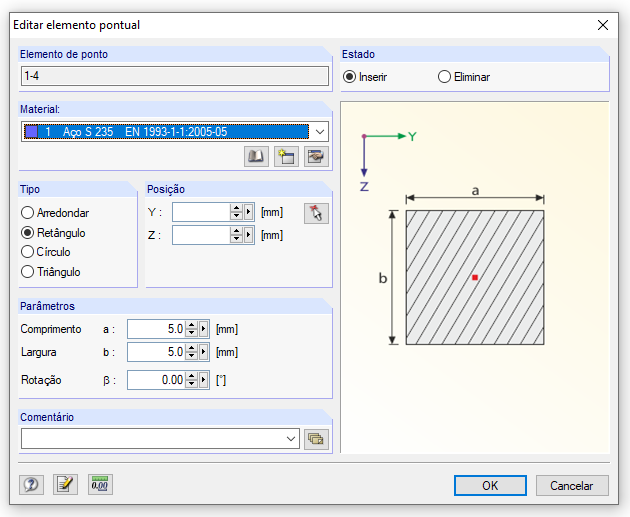Viewport: 630px width, 517px height.
Task: Open the material library book icon
Action: pyautogui.click(x=256, y=157)
